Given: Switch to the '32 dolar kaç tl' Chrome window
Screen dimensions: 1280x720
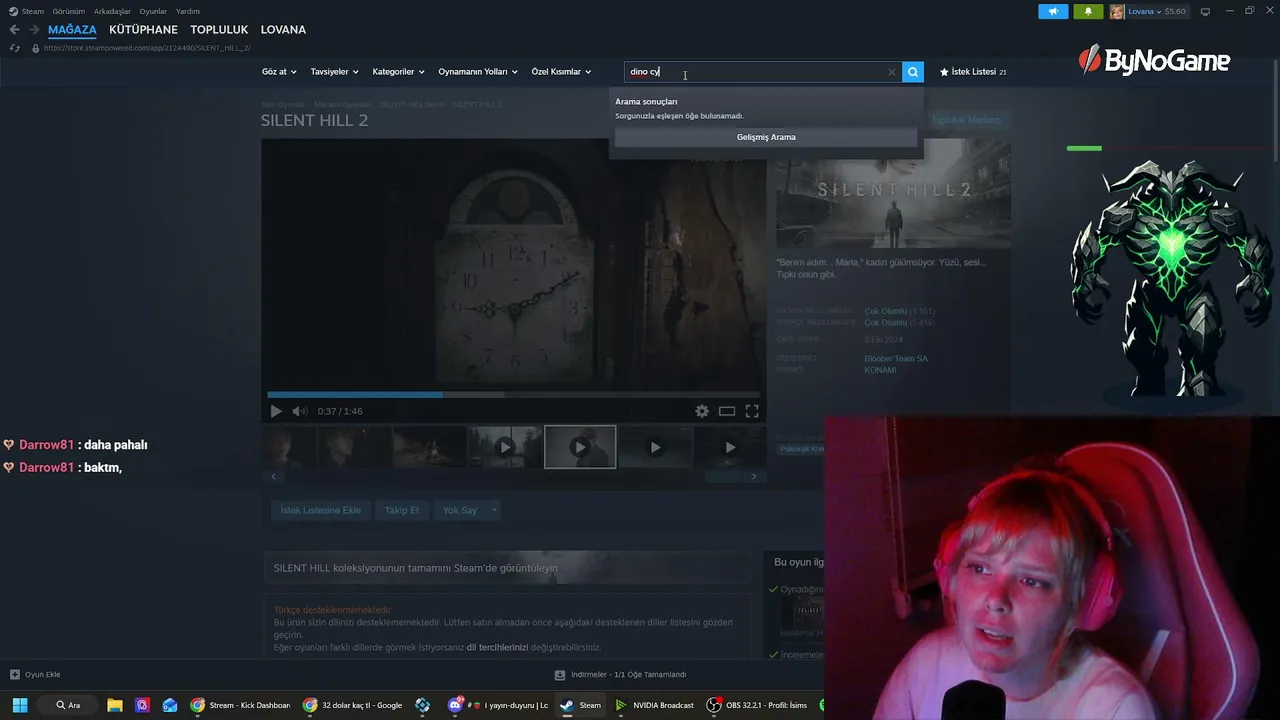Looking at the screenshot, I should [x=353, y=705].
